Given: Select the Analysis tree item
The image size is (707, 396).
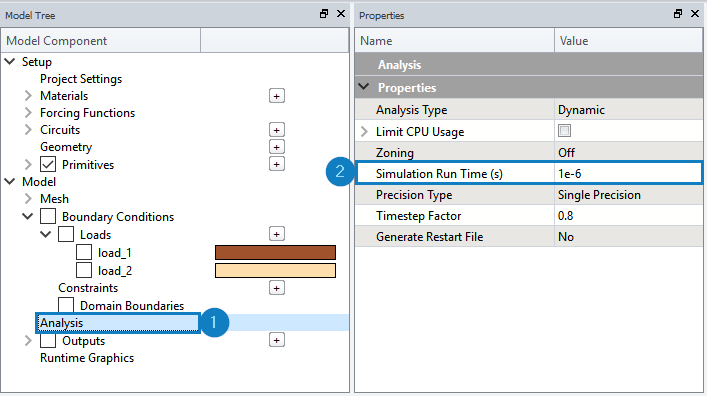Looking at the screenshot, I should 62,323.
